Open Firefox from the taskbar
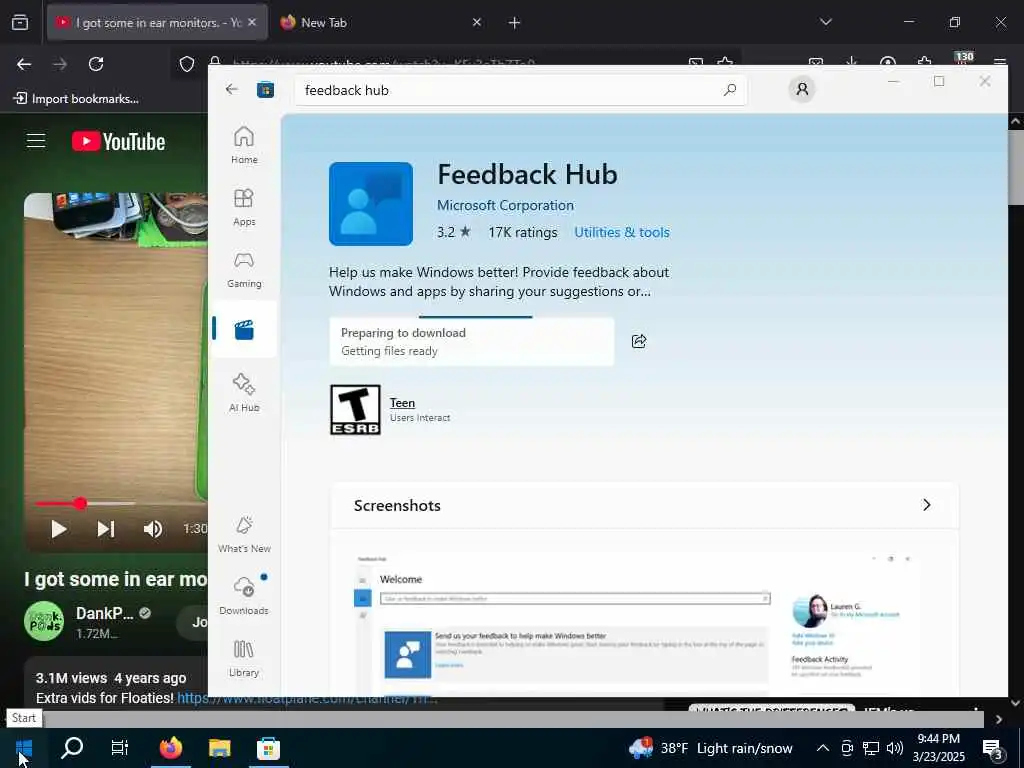 tap(171, 748)
